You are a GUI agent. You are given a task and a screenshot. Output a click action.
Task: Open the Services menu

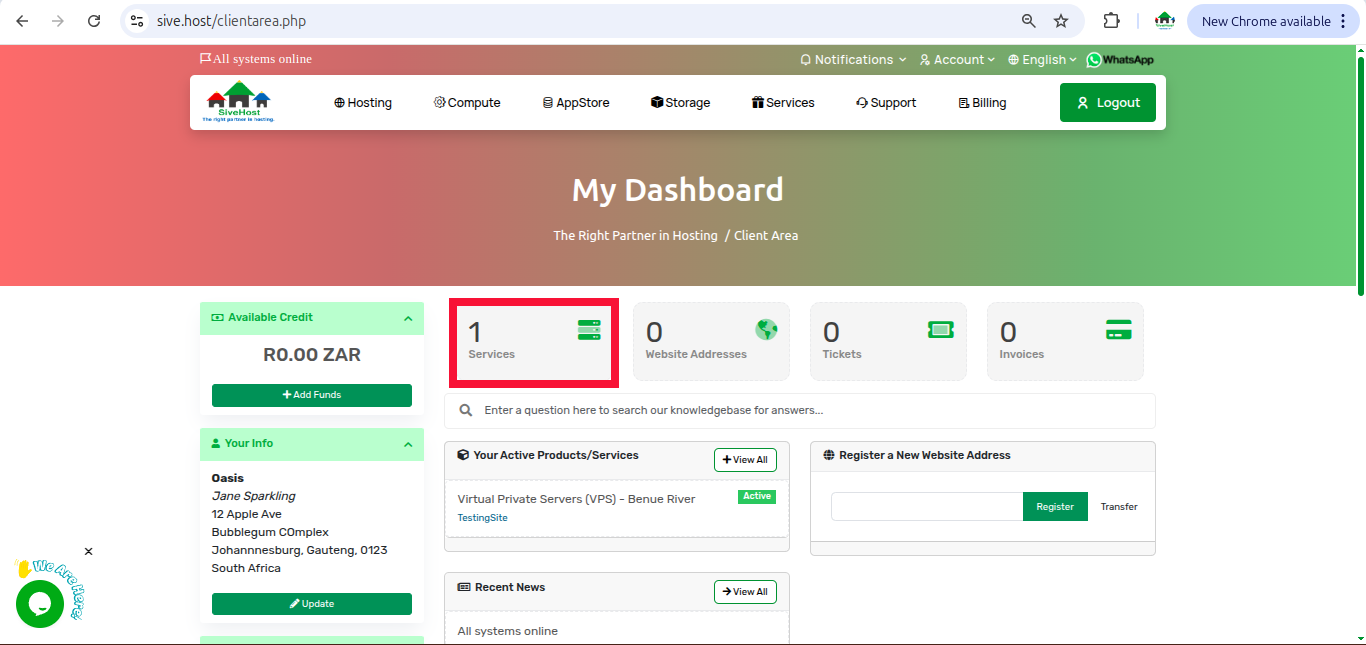pos(783,103)
